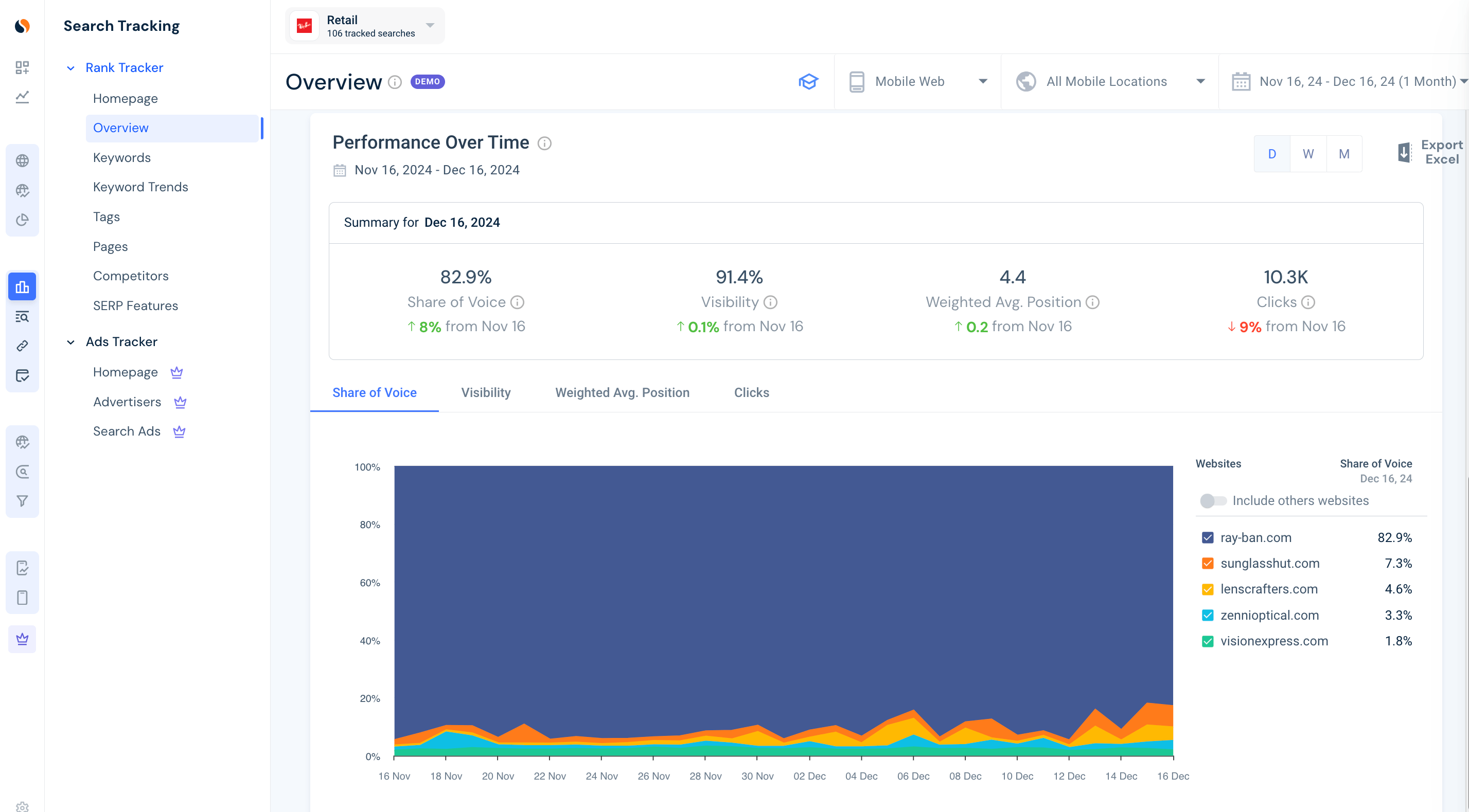The image size is (1469, 812).
Task: Open the Clicks tab
Action: tap(751, 392)
